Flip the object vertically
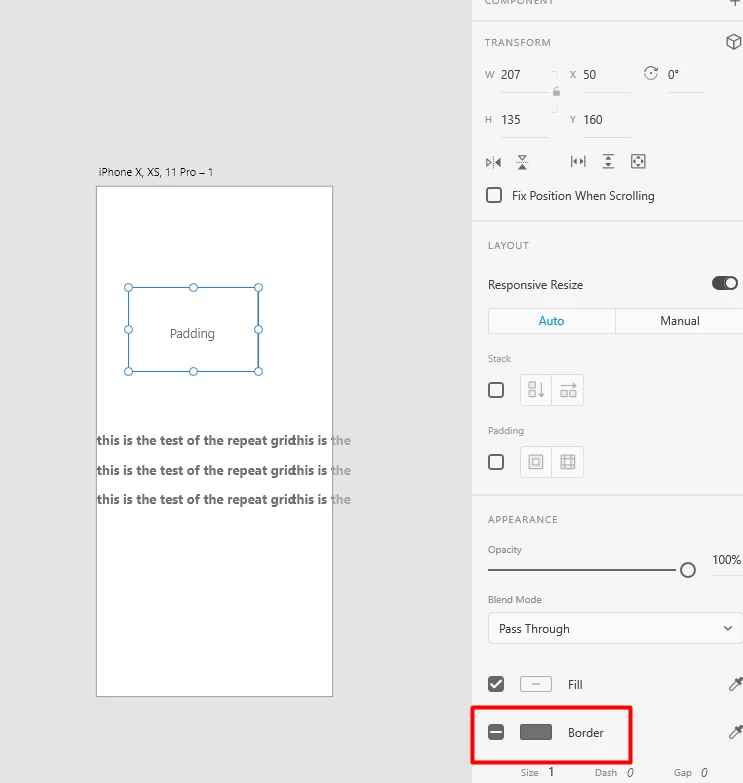Viewport: 743px width, 783px height. (522, 162)
